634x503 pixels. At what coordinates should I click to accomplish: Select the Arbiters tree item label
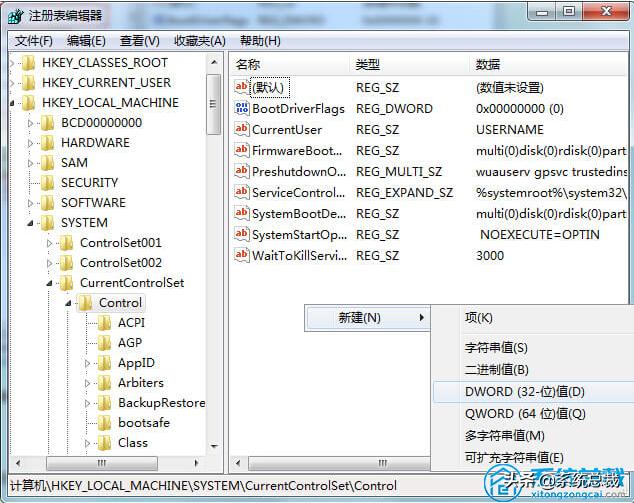(x=141, y=383)
